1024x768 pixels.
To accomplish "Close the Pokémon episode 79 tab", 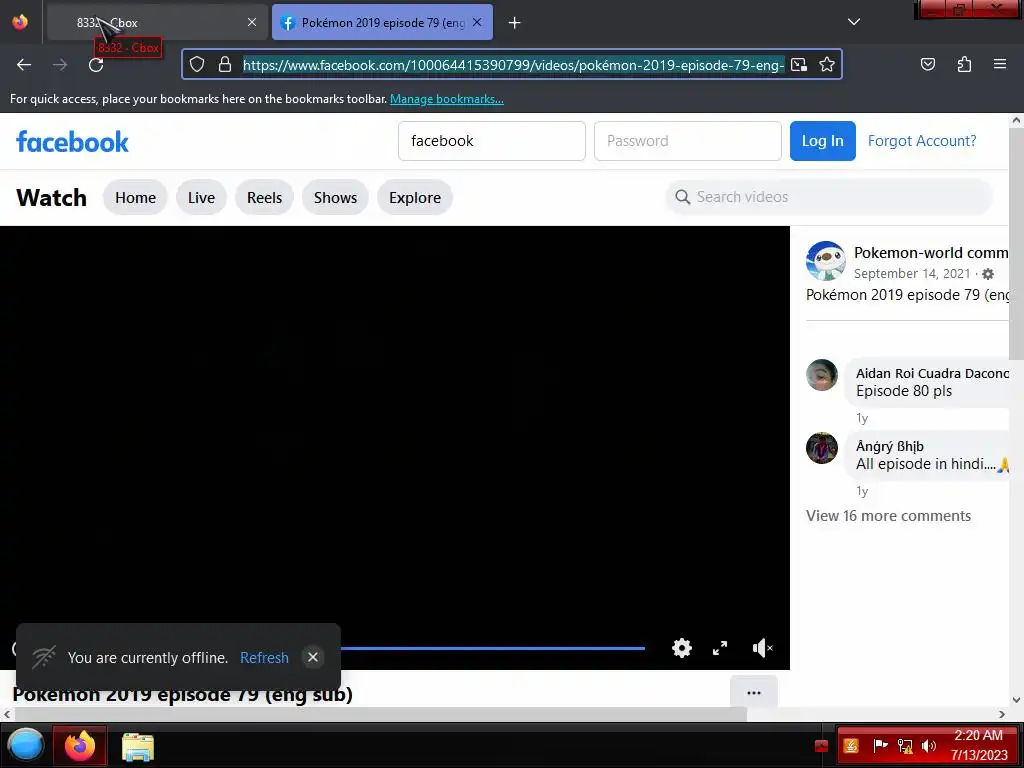I will [x=477, y=23].
